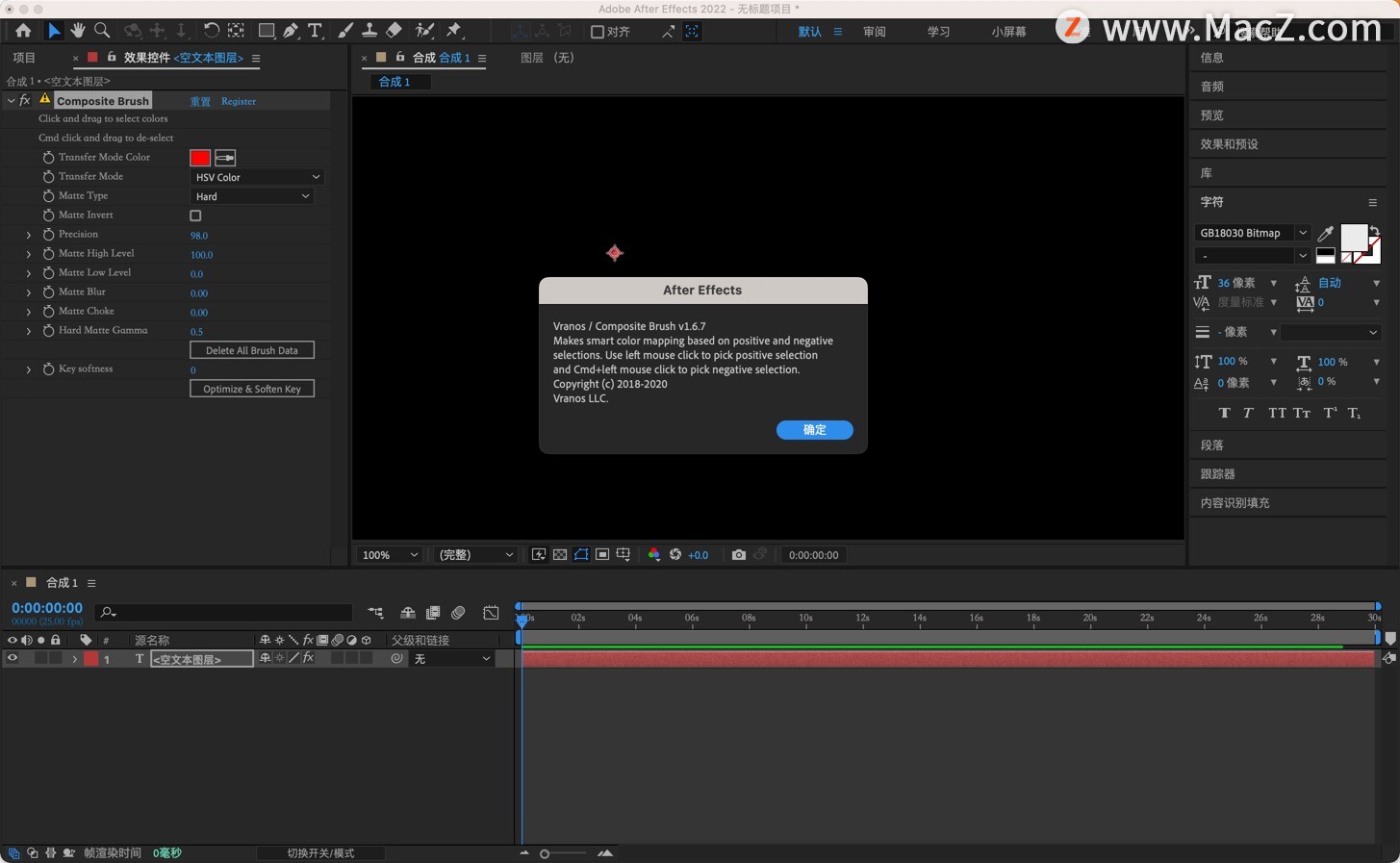Enable the Matte Invert checkbox

[x=195, y=216]
